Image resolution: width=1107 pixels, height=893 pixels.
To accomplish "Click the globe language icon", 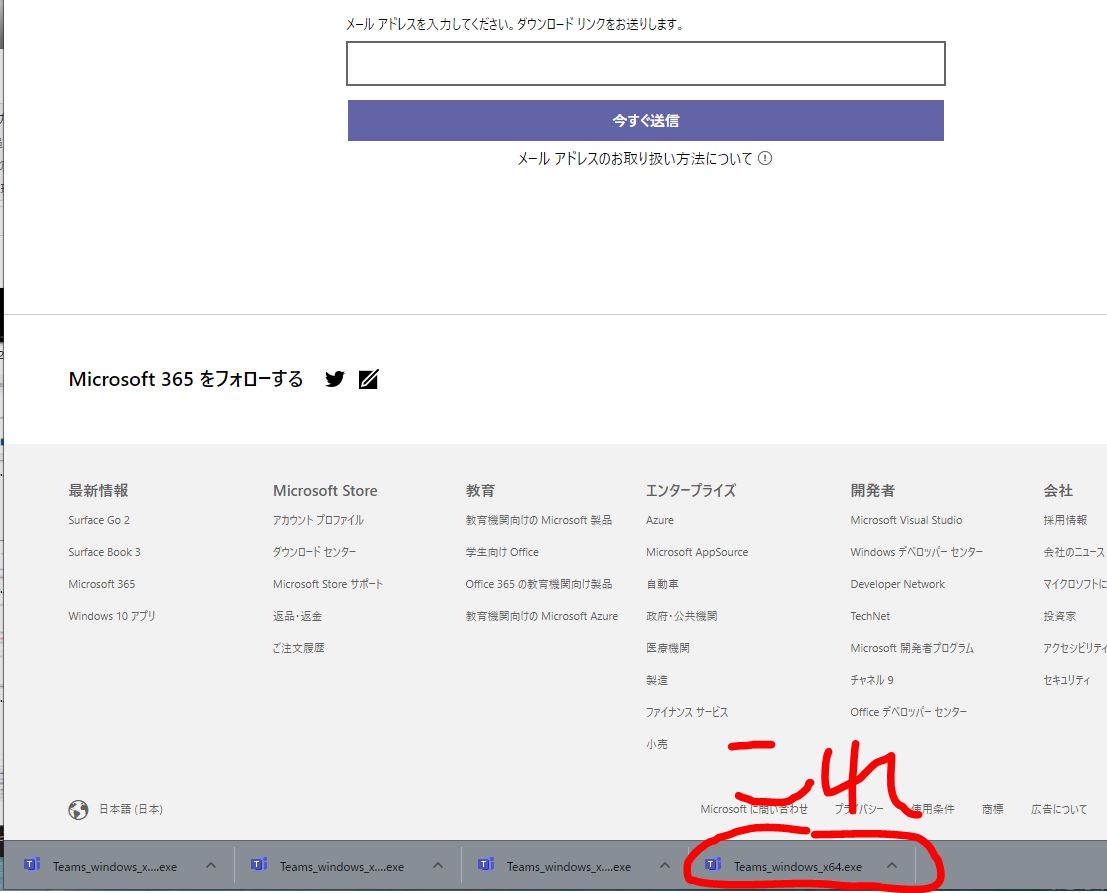I will [x=78, y=810].
